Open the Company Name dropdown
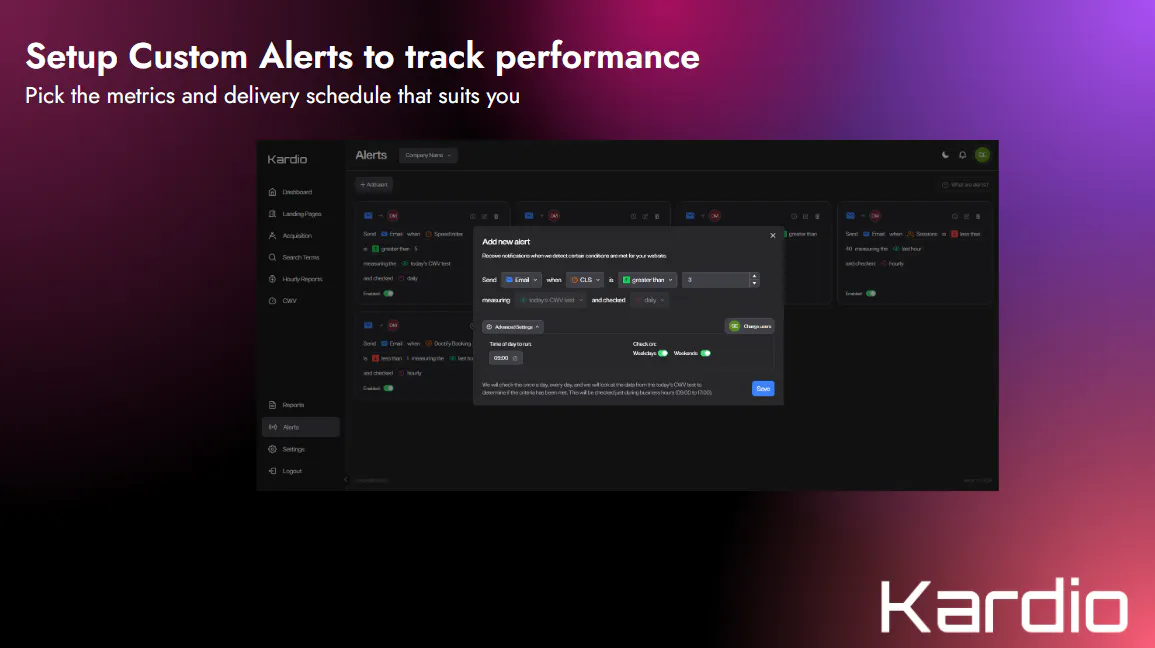The image size is (1155, 648). pos(428,155)
